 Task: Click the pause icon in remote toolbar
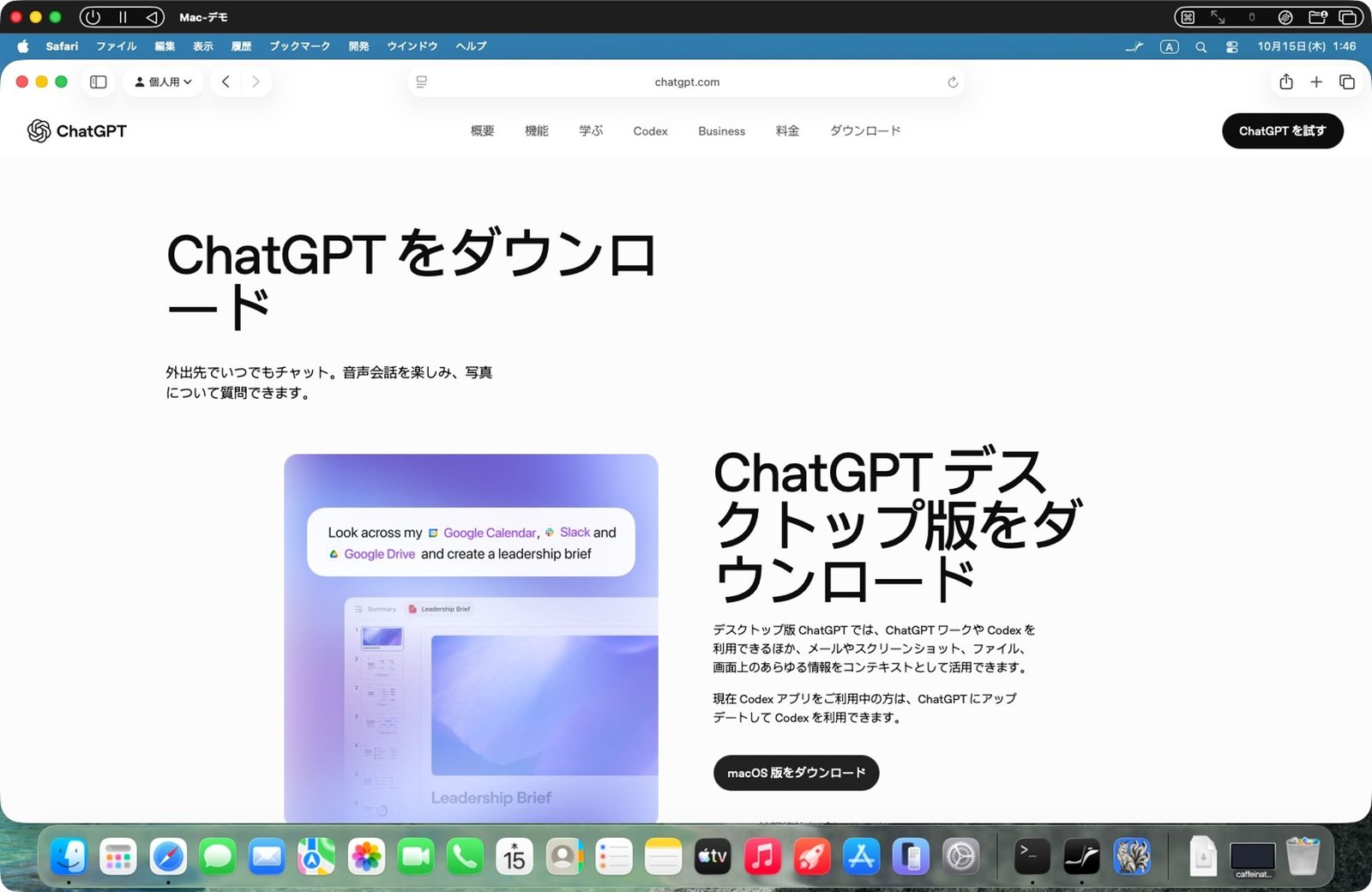pos(123,17)
